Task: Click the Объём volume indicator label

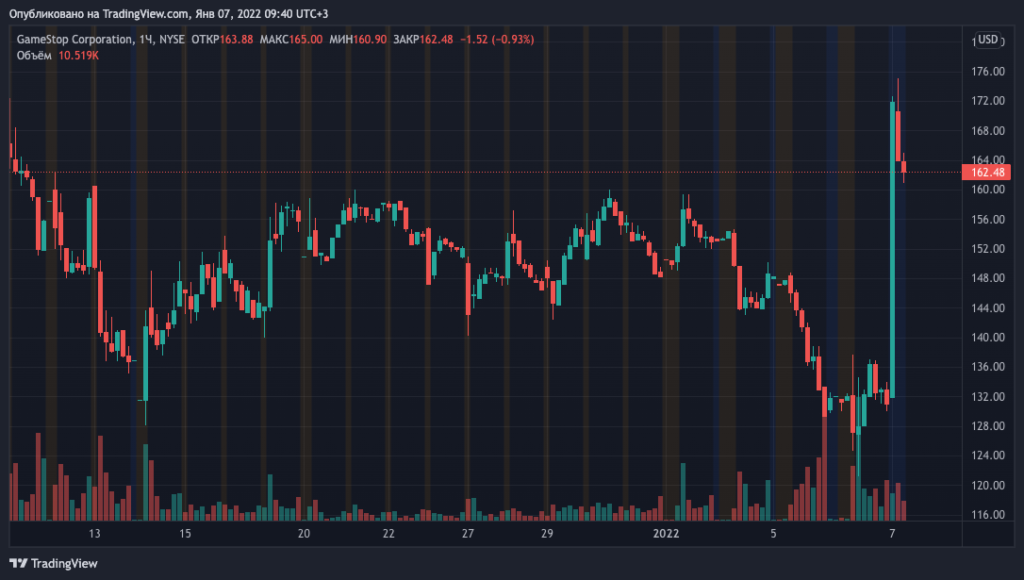Action: [x=35, y=55]
